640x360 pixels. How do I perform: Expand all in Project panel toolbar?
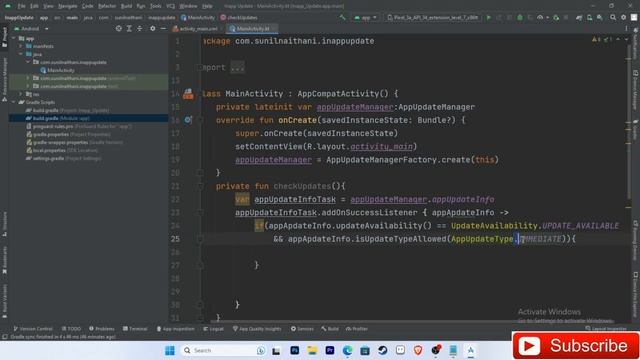pyautogui.click(x=129, y=29)
